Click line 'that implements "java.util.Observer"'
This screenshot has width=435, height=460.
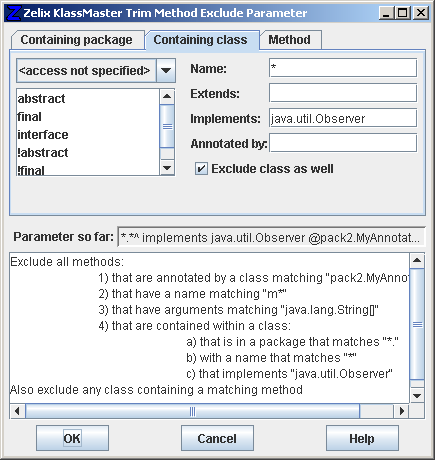point(289,374)
